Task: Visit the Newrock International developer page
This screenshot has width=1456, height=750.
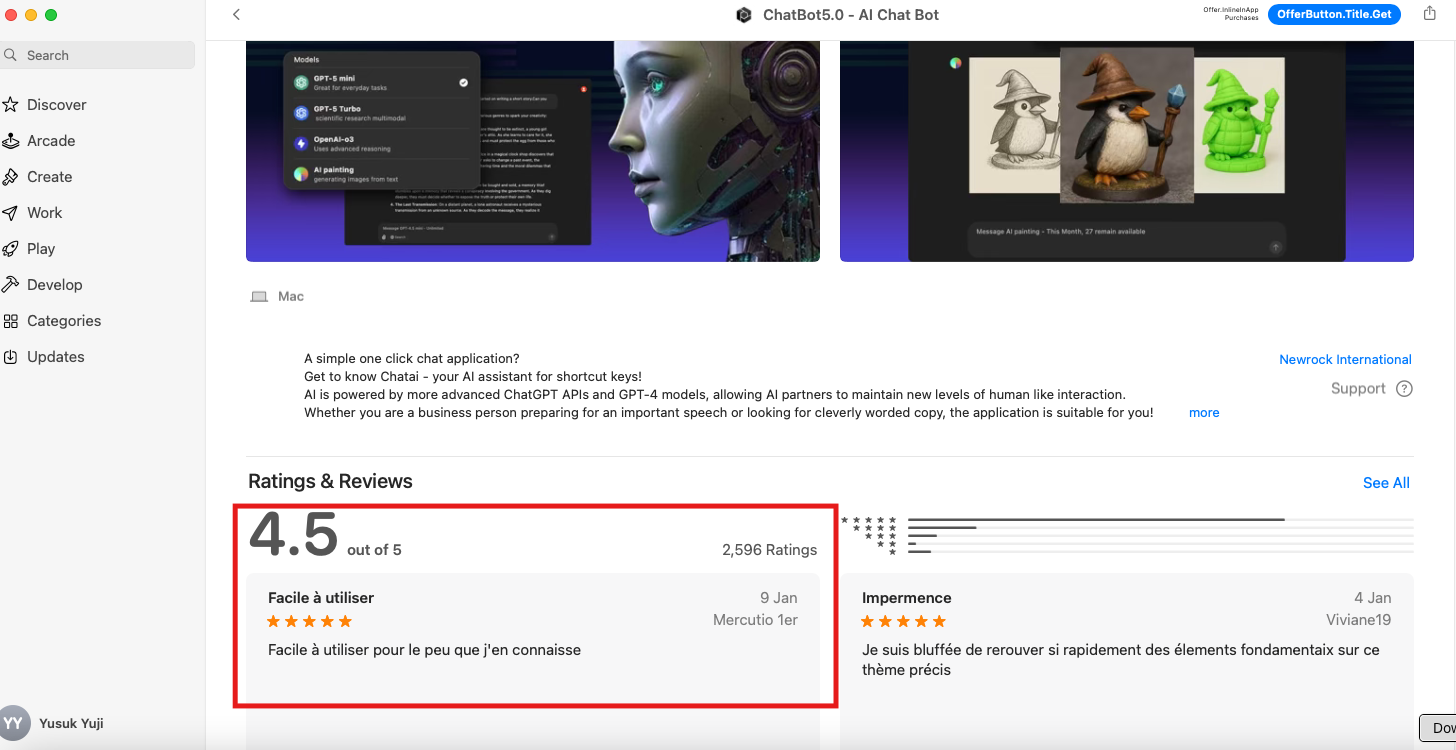Action: 1345,359
